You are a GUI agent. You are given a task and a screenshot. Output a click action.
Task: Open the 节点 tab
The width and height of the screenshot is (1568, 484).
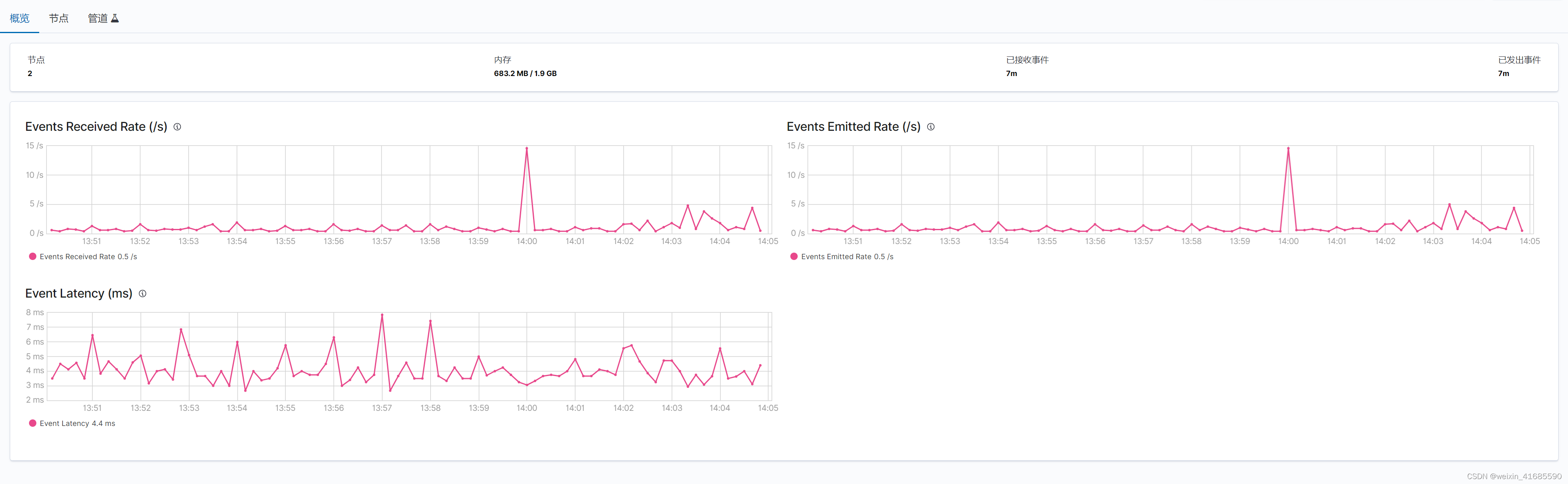(58, 18)
